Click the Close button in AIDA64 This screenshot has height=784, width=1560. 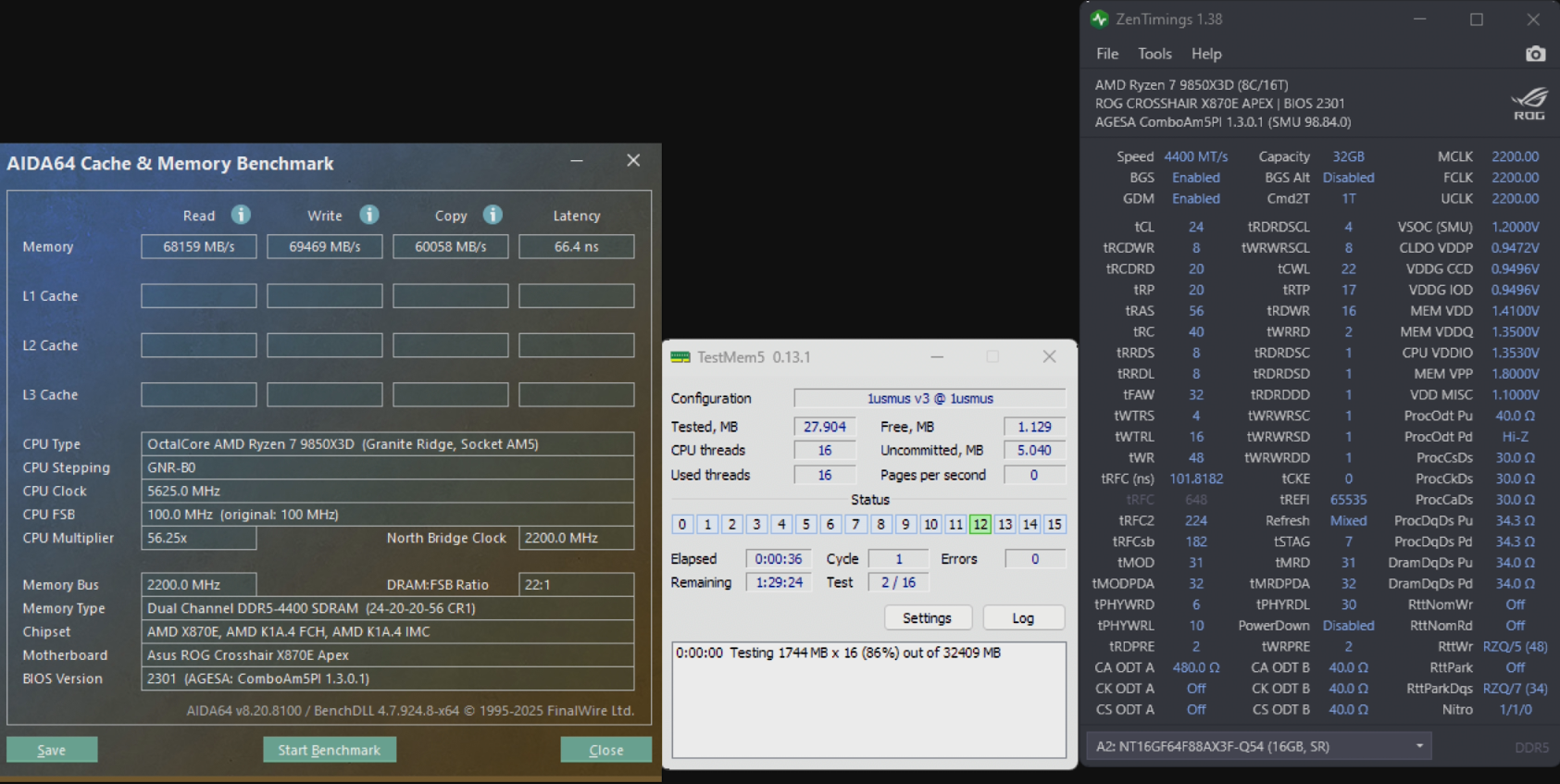pyautogui.click(x=606, y=750)
